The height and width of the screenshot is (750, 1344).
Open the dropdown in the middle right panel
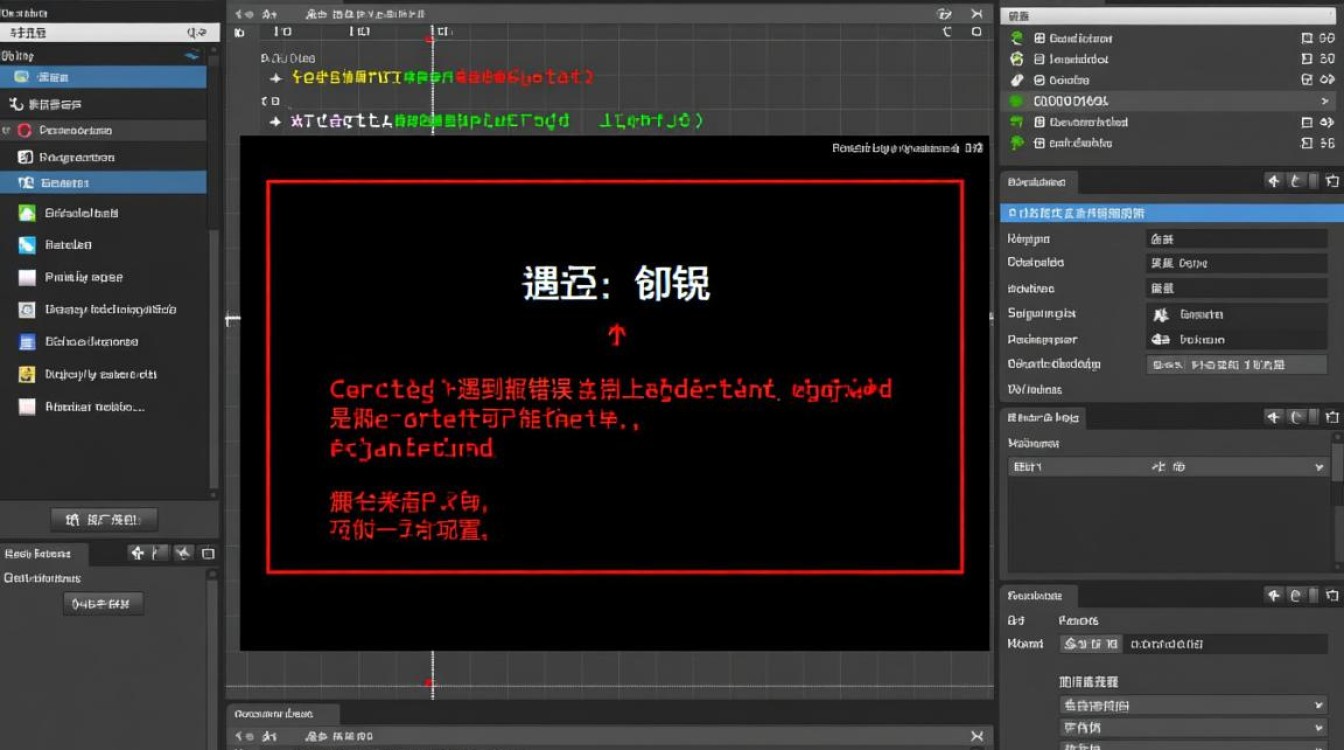pos(1168,467)
